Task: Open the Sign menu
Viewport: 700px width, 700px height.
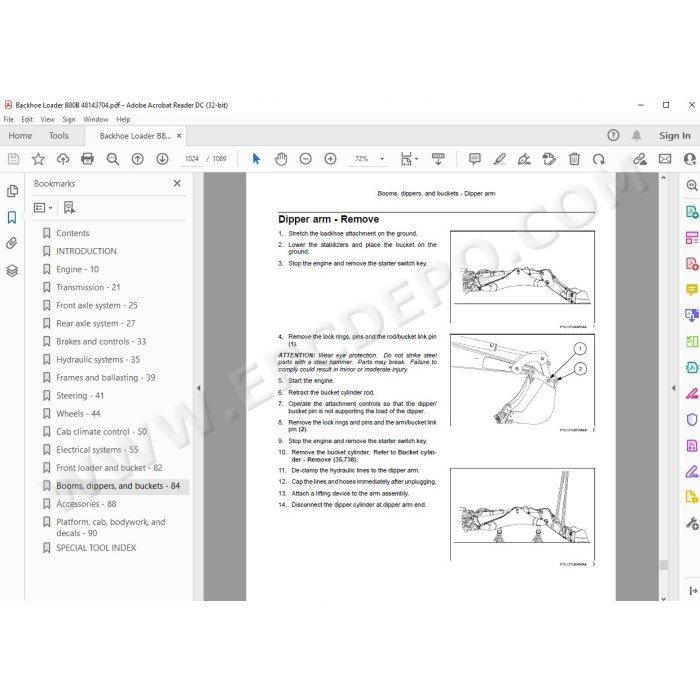Action: pyautogui.click(x=69, y=119)
